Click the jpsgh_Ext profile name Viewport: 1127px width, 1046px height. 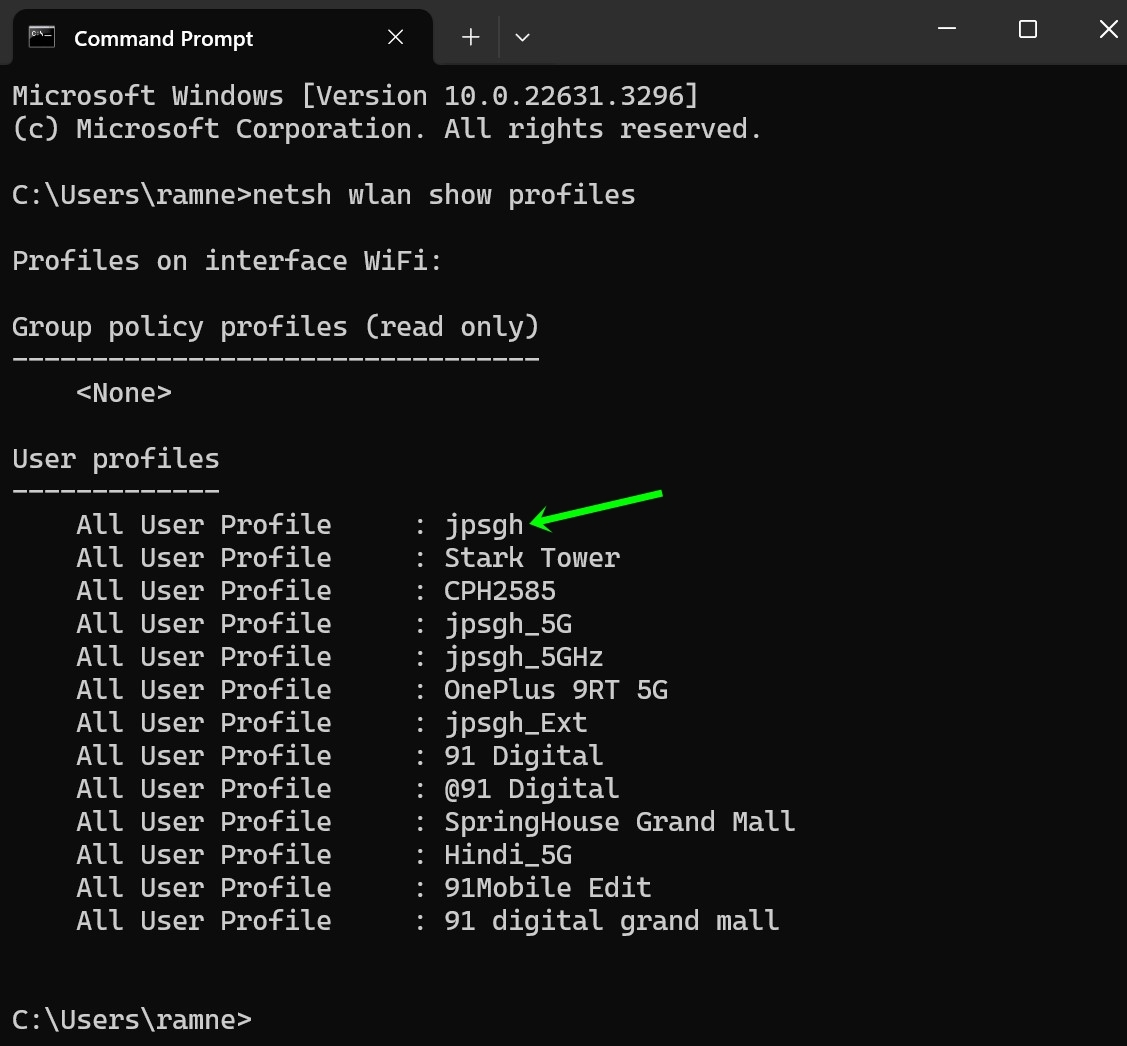(516, 722)
